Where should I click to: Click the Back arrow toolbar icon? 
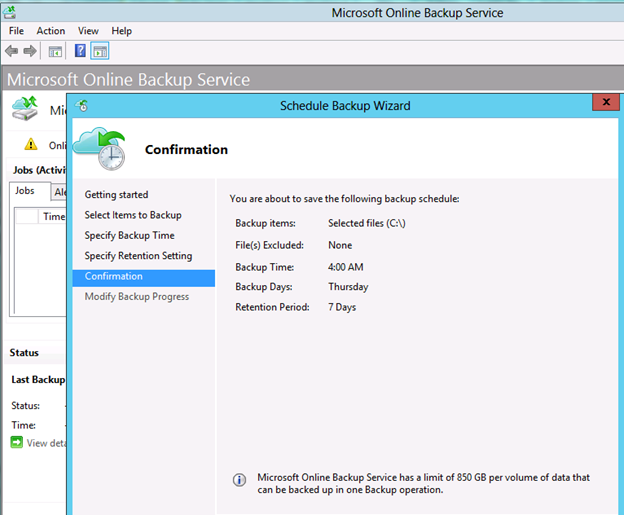[x=12, y=51]
